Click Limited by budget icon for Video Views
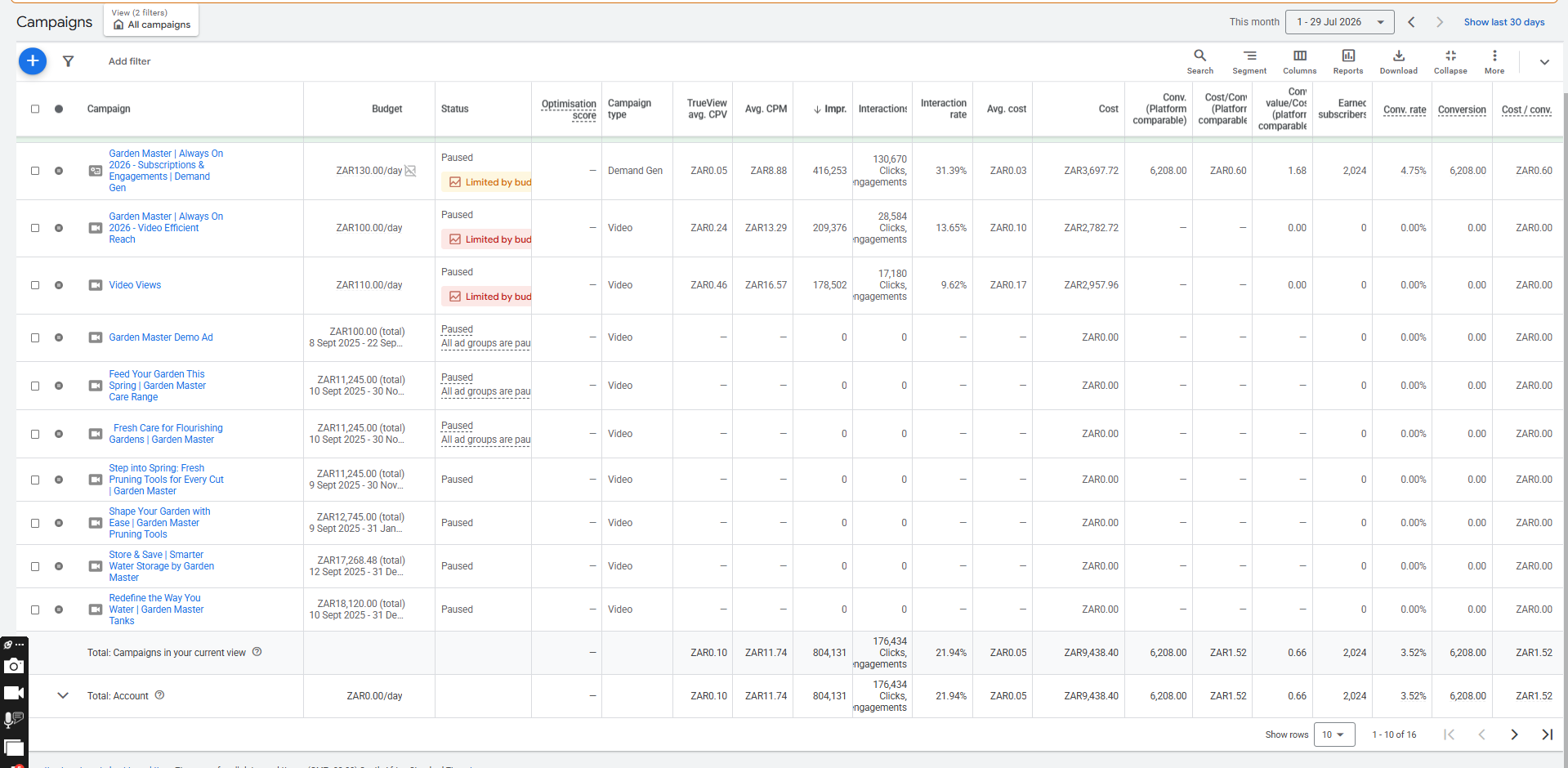This screenshot has height=768, width=1568. [455, 297]
